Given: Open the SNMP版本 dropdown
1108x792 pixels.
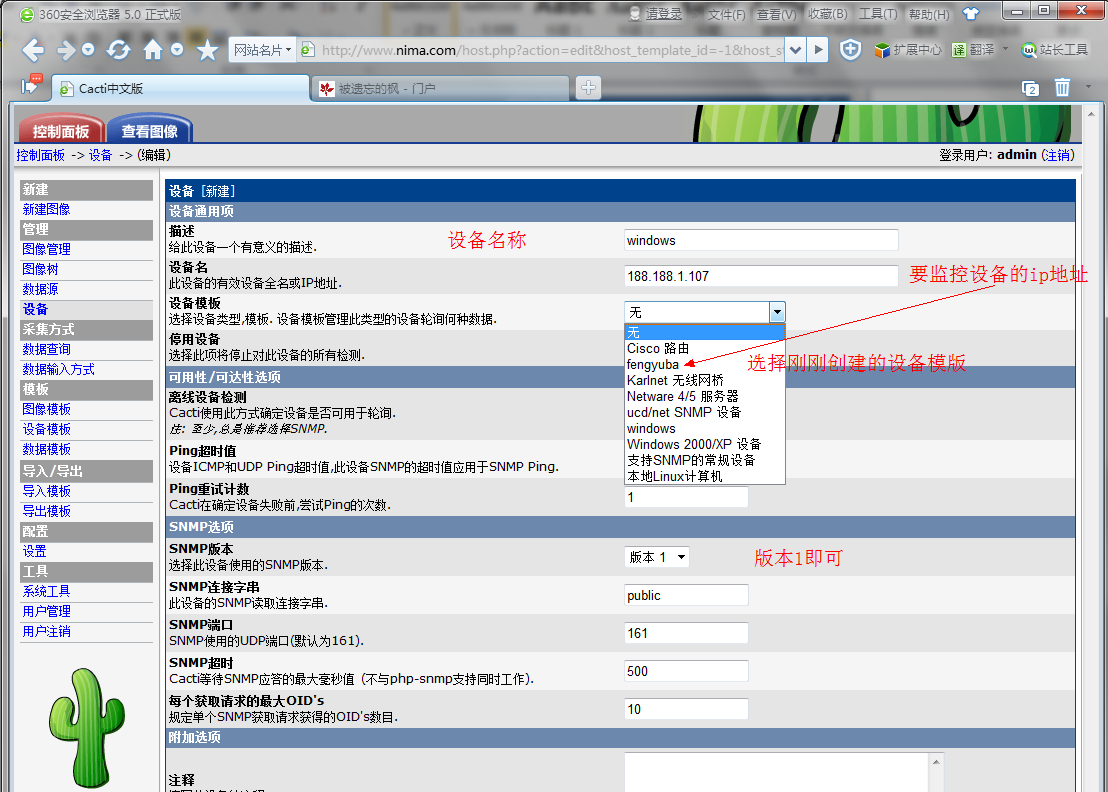Looking at the screenshot, I should click(x=657, y=557).
